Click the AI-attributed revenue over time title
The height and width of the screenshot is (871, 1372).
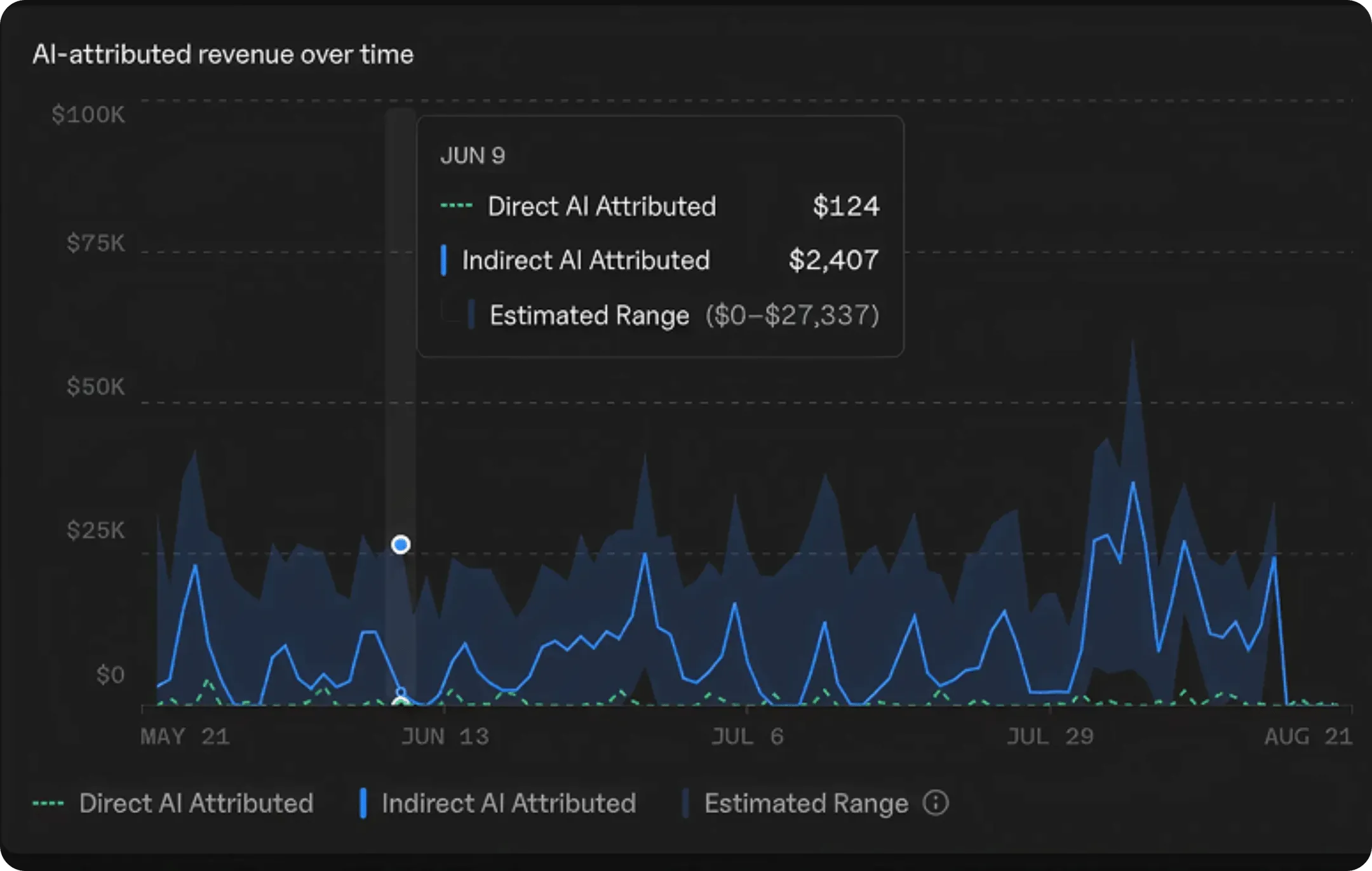223,54
